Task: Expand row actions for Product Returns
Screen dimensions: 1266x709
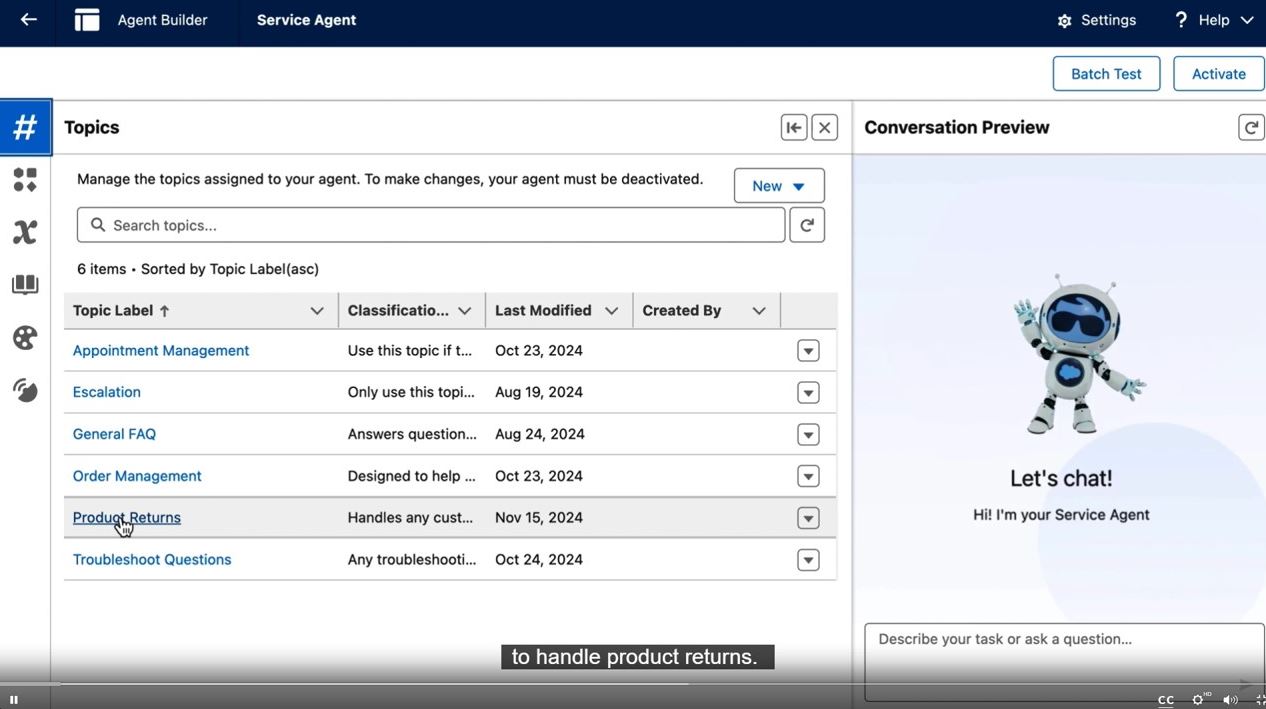Action: pos(808,518)
